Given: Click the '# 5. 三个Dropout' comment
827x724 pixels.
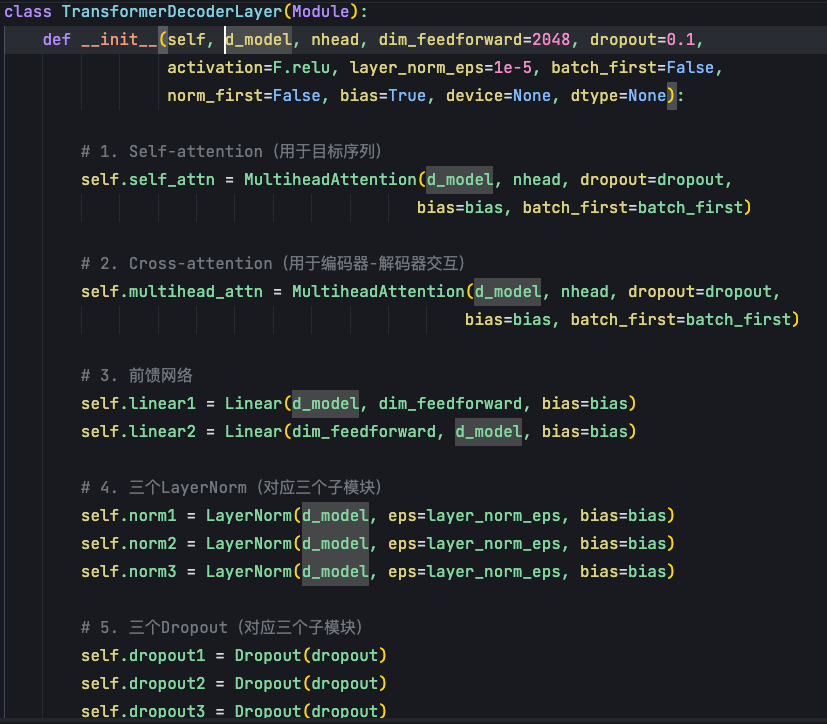Looking at the screenshot, I should click(x=222, y=627).
